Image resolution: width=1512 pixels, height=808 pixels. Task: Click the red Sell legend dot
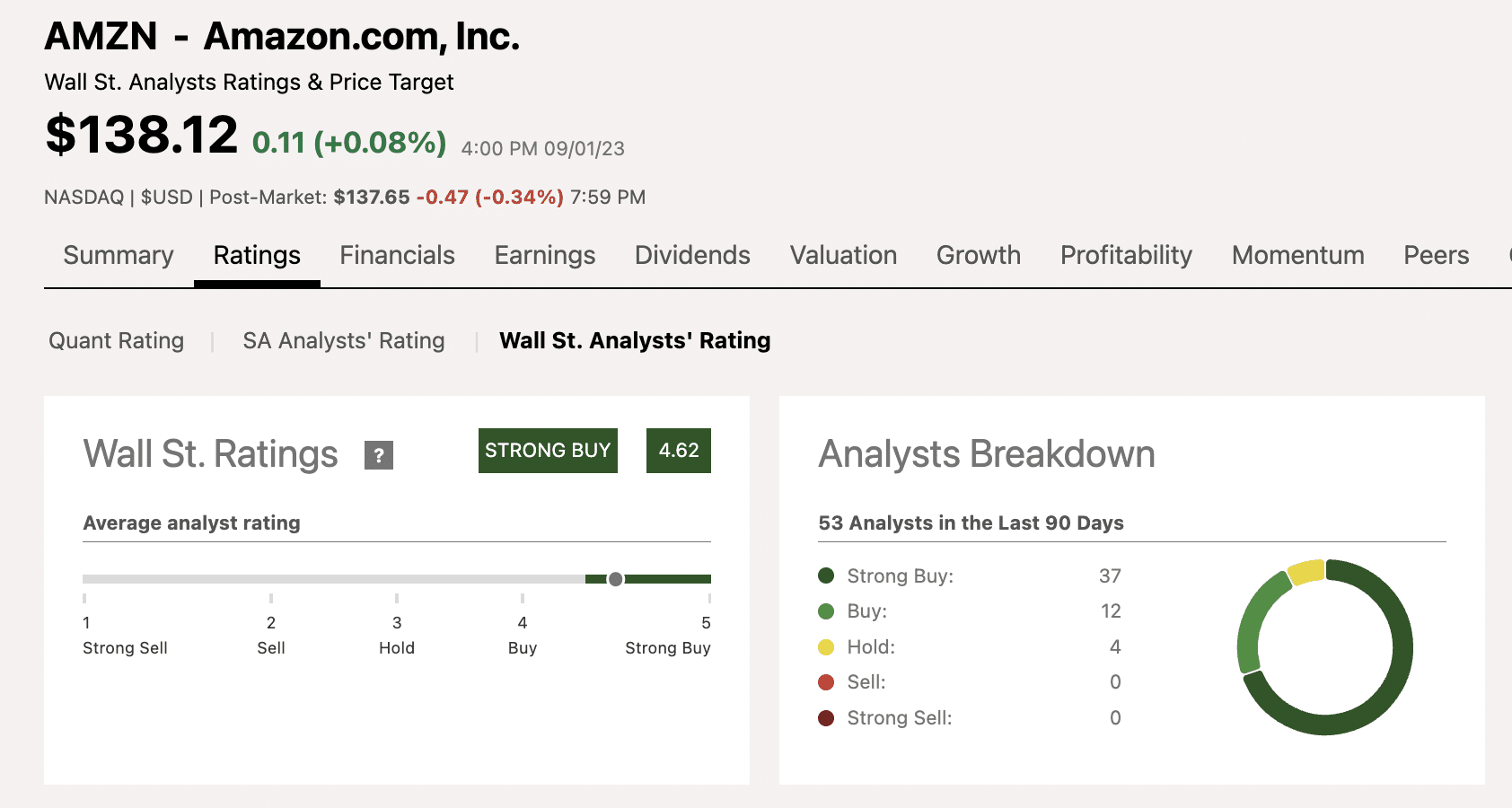pos(826,682)
